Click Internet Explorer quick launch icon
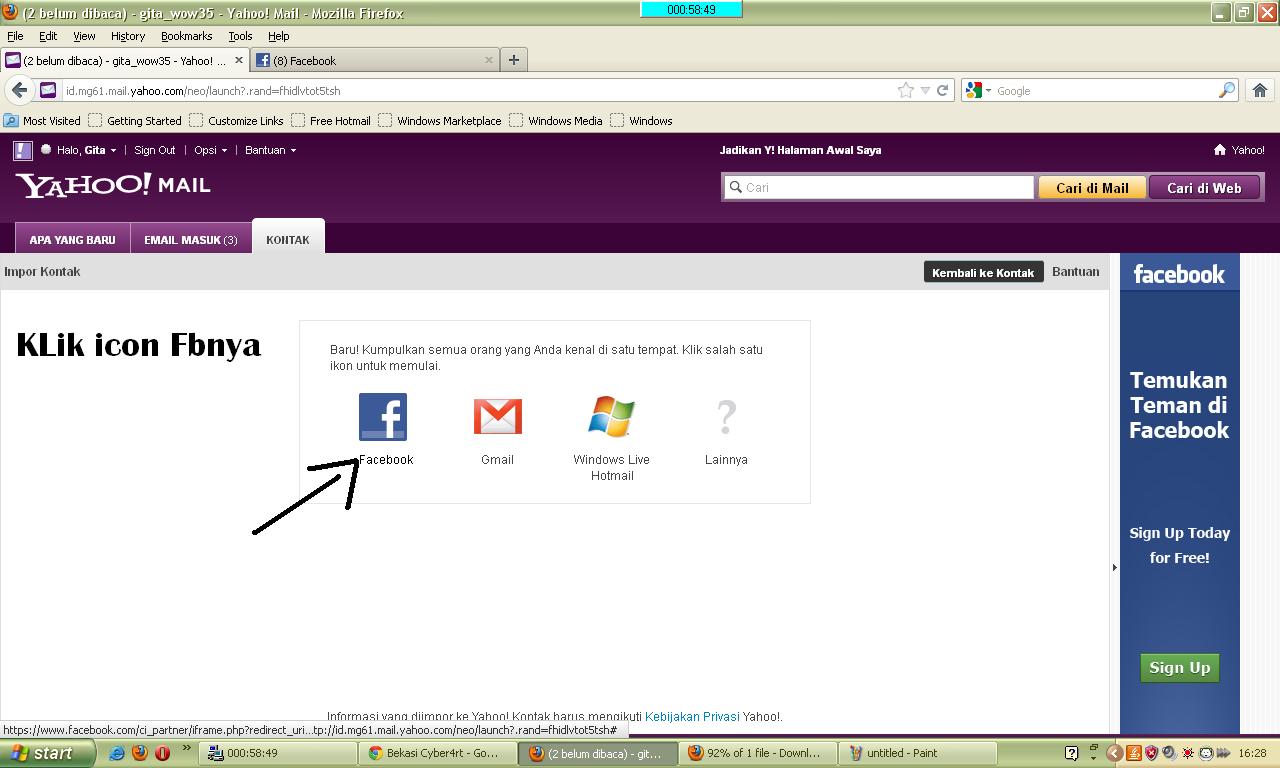Screen dimensions: 1280x768 [x=117, y=753]
